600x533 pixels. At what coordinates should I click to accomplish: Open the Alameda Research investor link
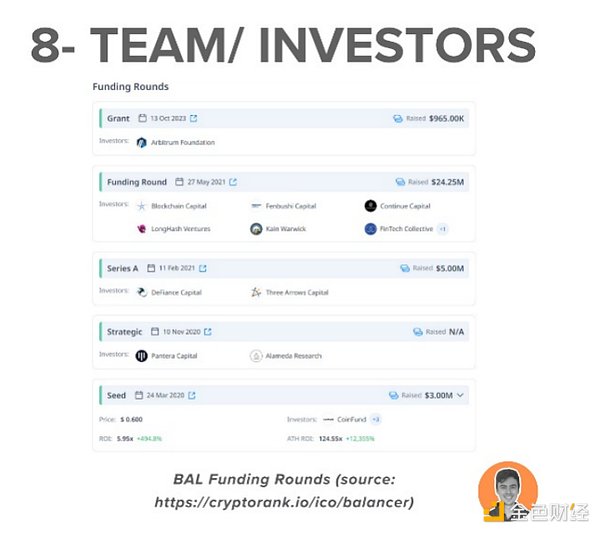[x=293, y=355]
